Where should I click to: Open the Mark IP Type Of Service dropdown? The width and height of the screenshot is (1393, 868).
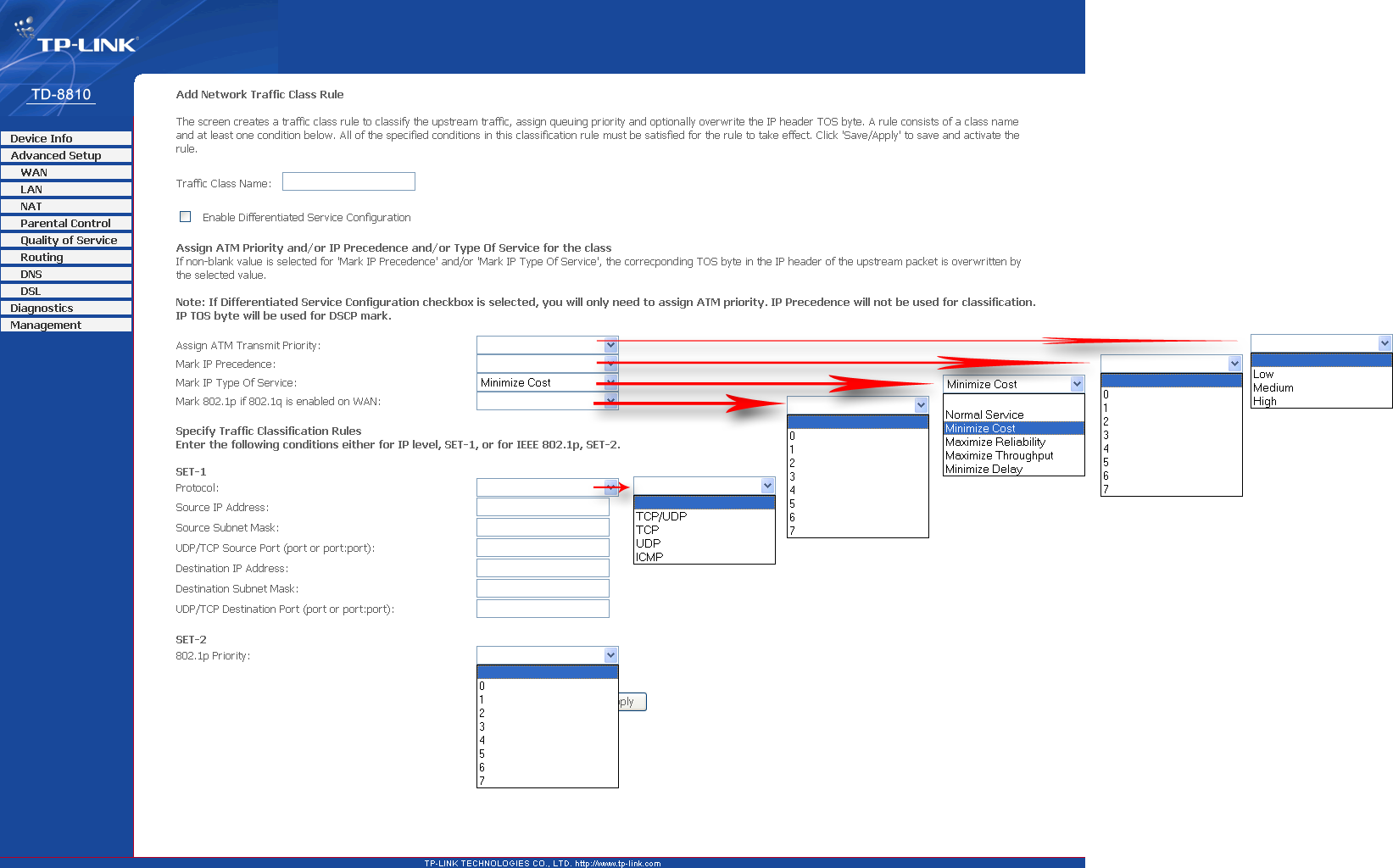547,382
